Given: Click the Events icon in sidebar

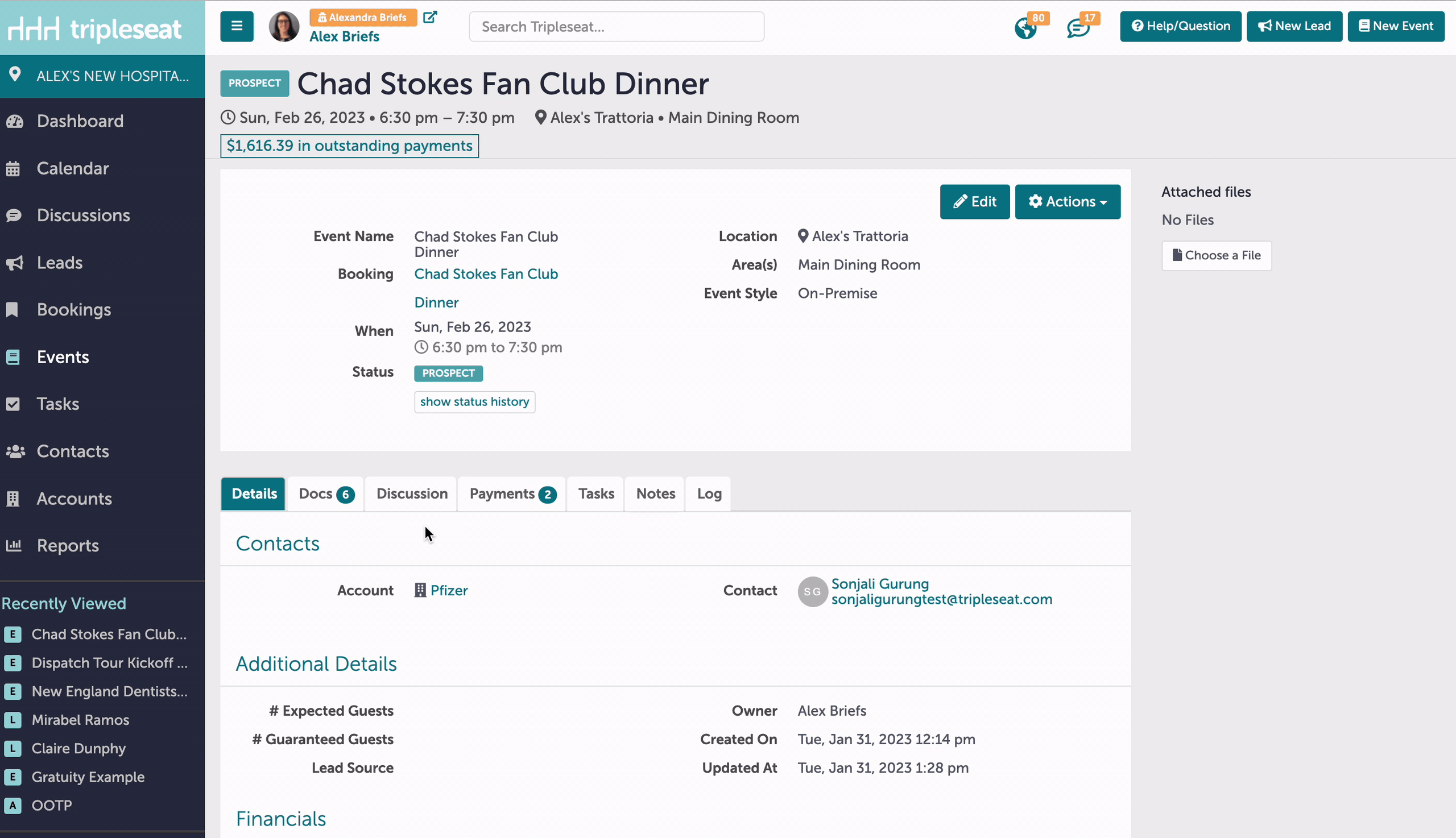Looking at the screenshot, I should 13,358.
